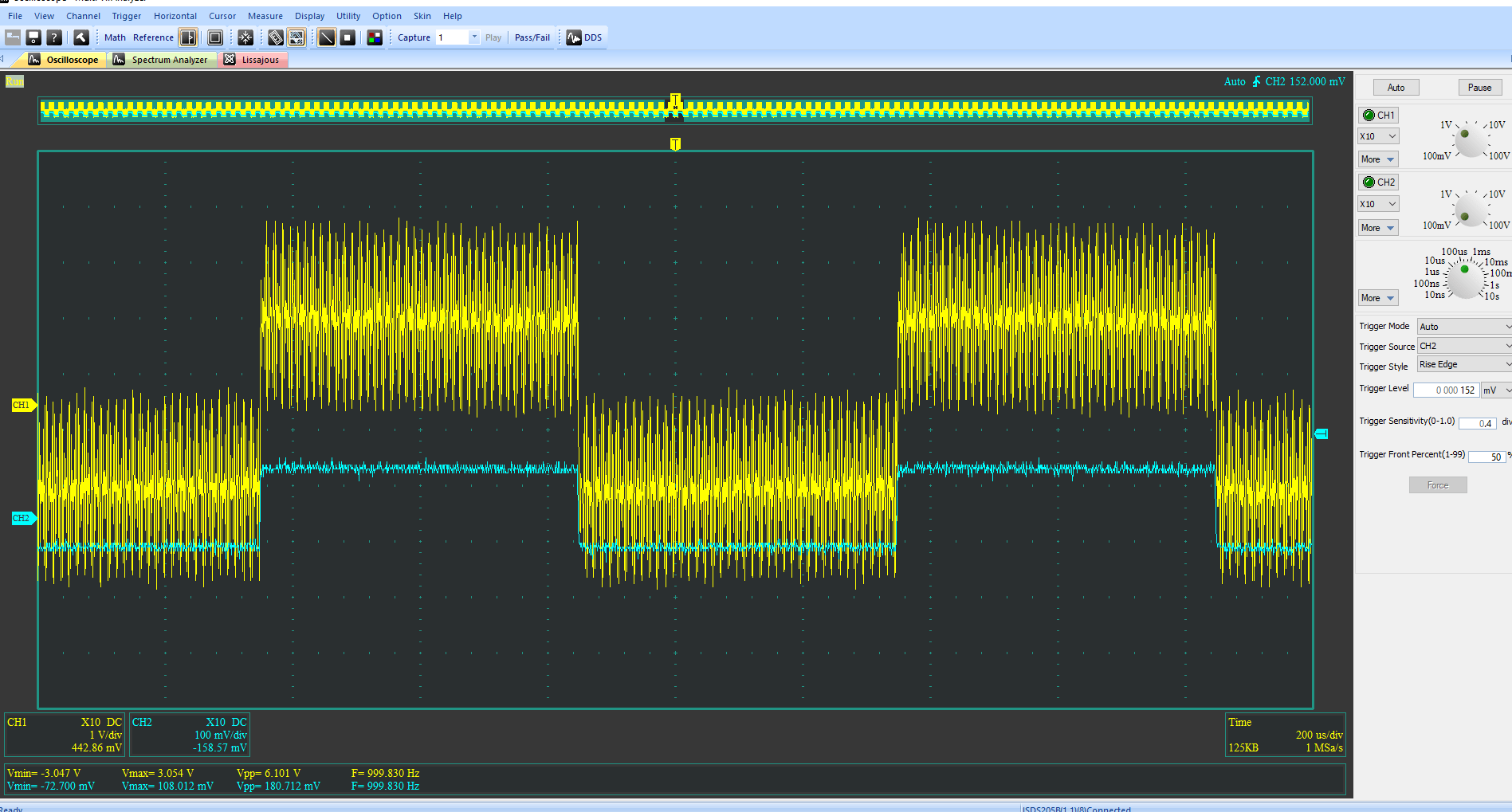
Task: Click the Trigger Sensitivity input field
Action: (x=1477, y=423)
